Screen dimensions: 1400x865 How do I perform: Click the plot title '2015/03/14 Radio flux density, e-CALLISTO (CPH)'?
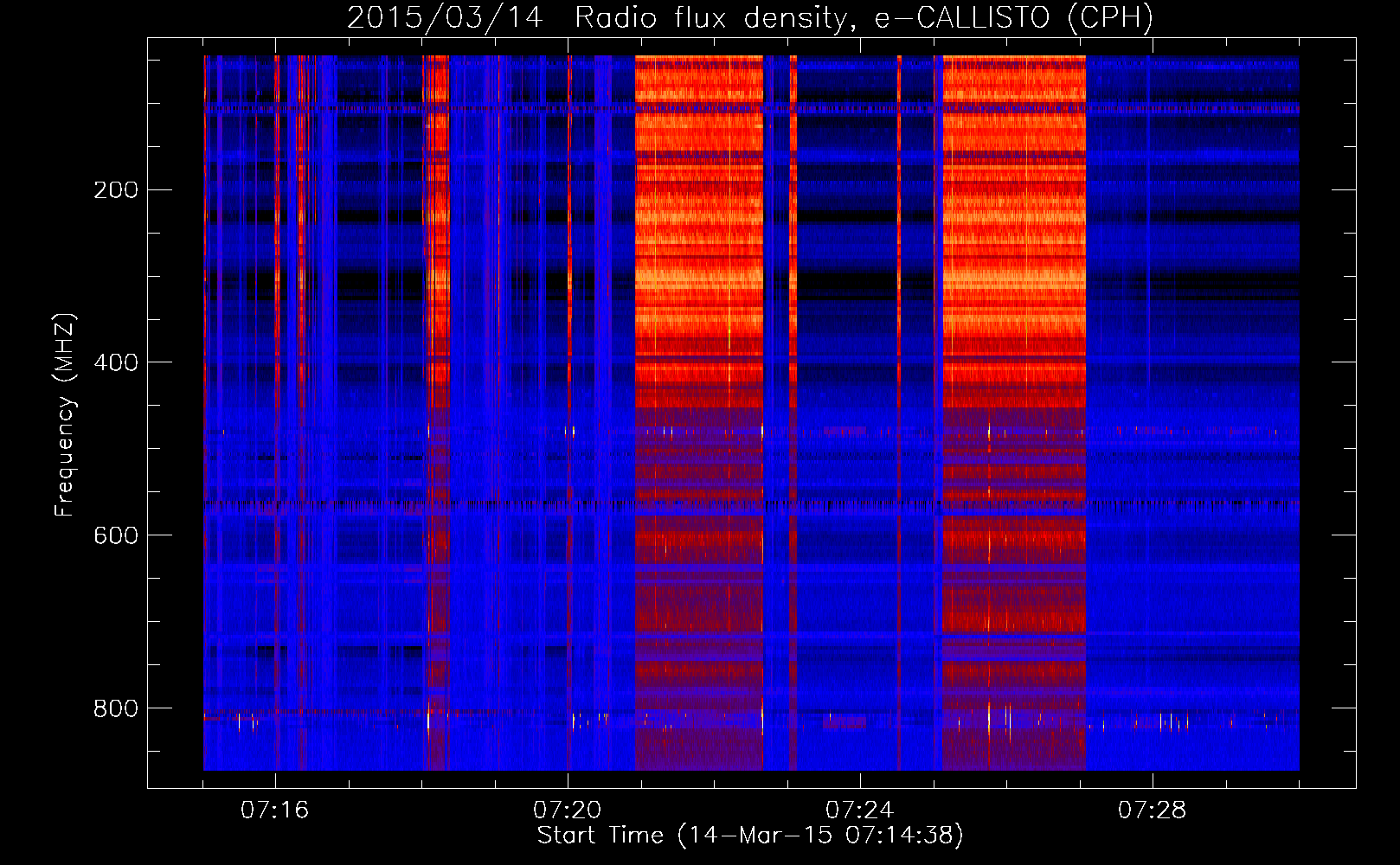(x=750, y=17)
